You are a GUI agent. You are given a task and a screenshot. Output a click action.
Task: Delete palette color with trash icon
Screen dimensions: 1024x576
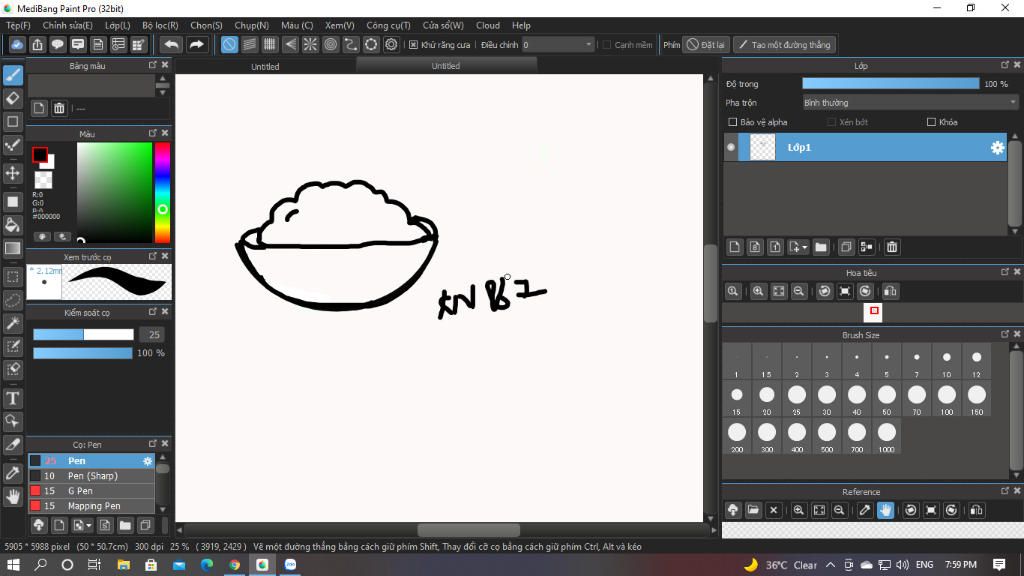pyautogui.click(x=59, y=108)
